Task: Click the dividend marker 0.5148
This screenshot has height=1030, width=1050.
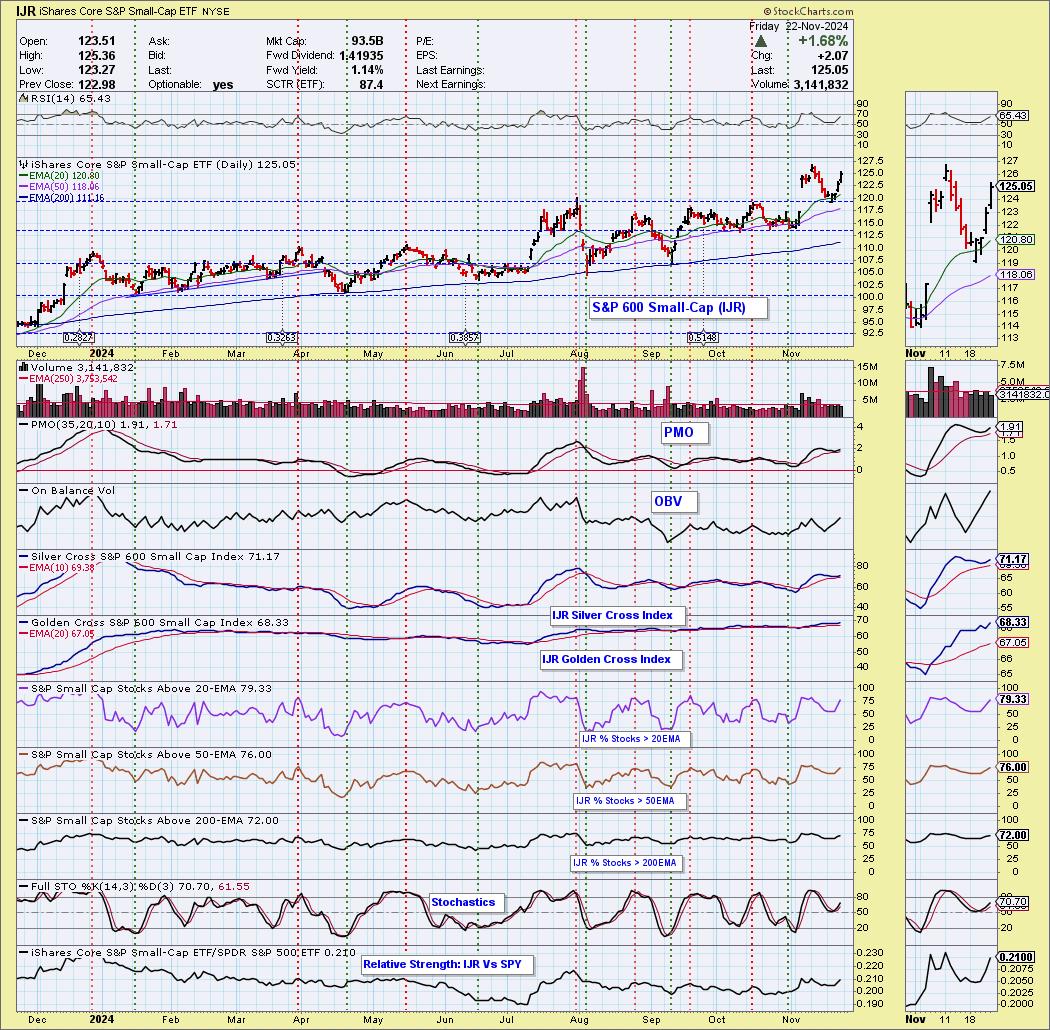Action: (x=702, y=338)
